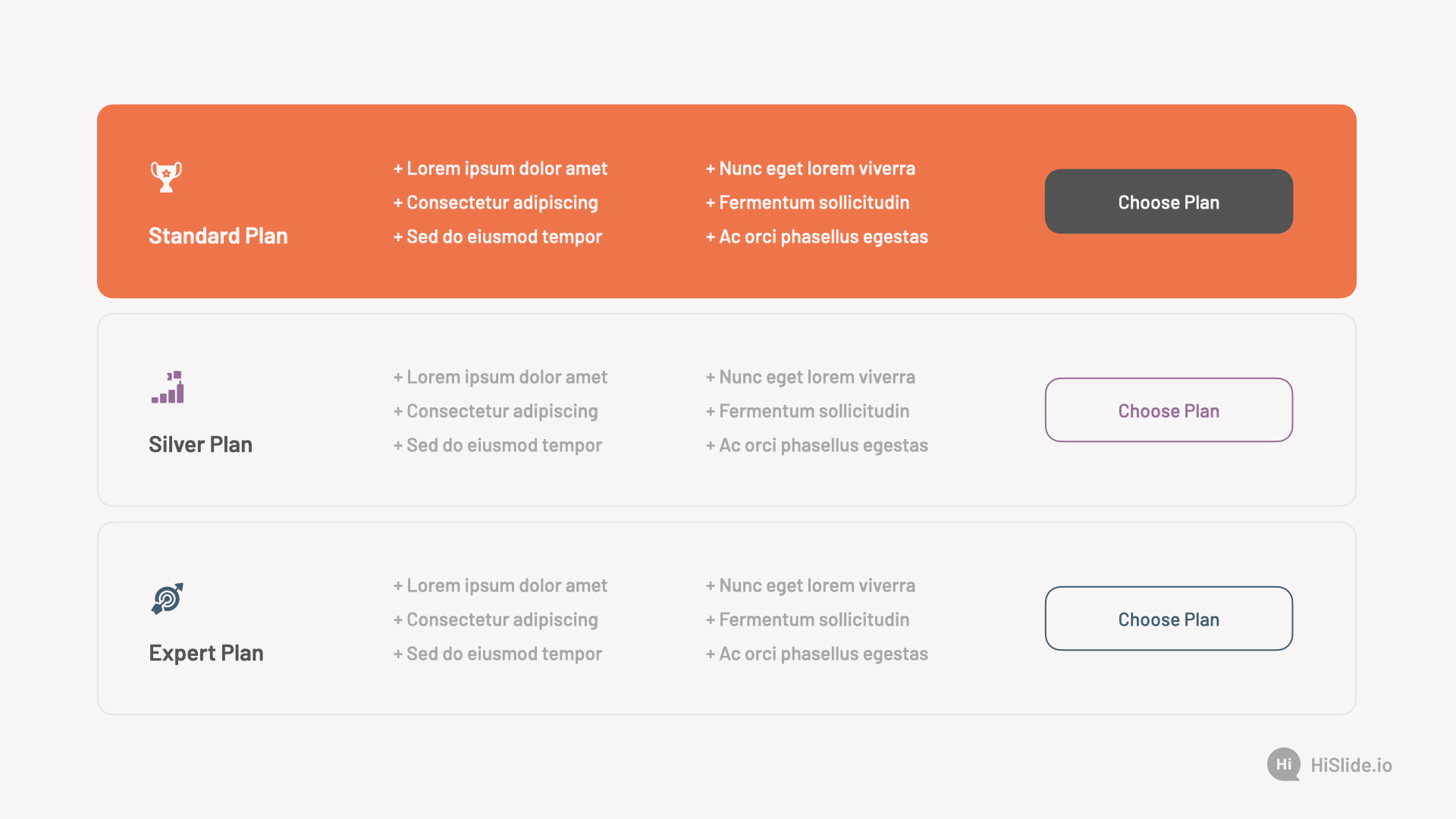
Task: Select the Silver Plan heading
Action: (200, 444)
